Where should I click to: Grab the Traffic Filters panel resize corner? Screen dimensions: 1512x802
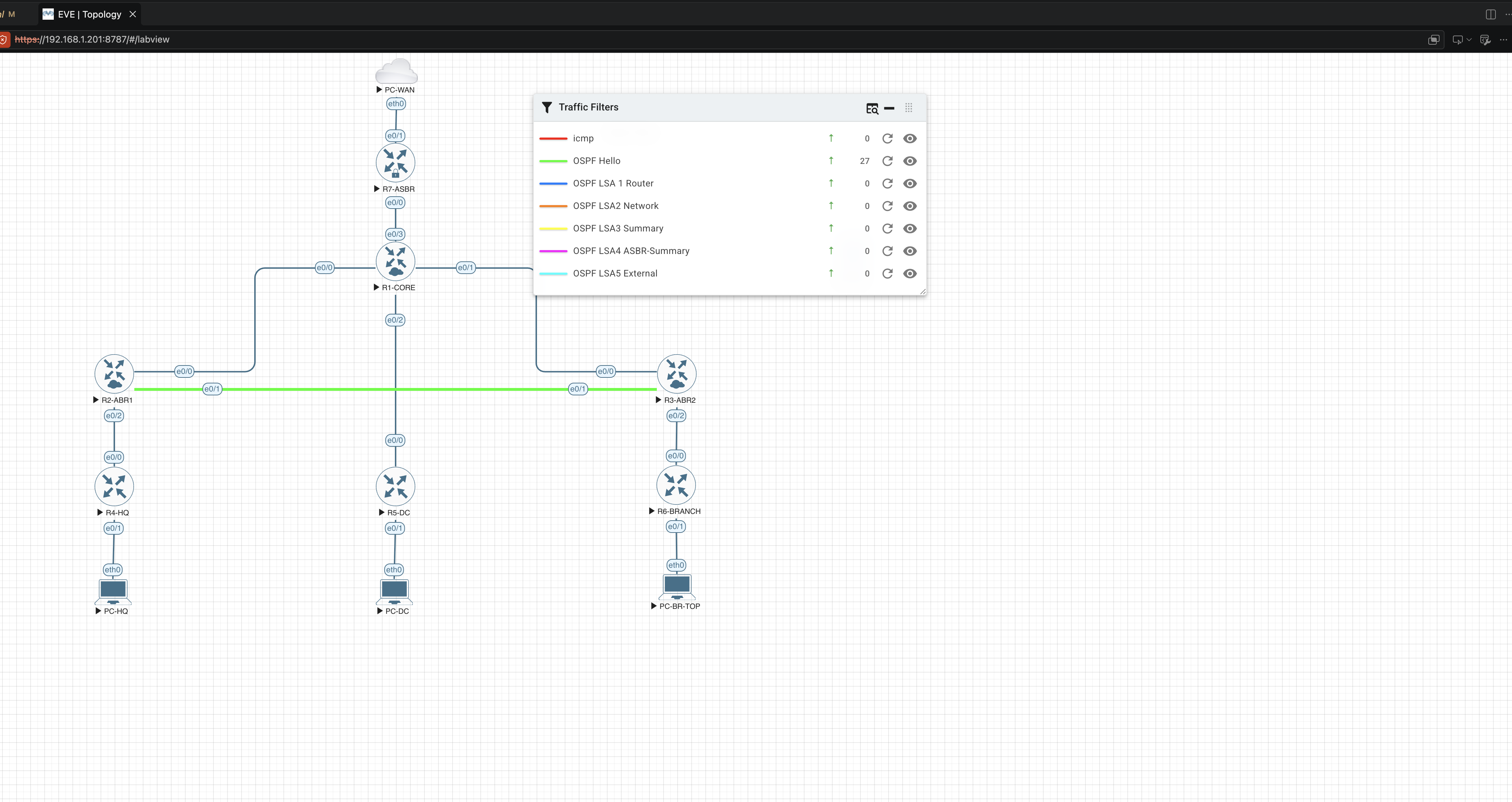923,291
